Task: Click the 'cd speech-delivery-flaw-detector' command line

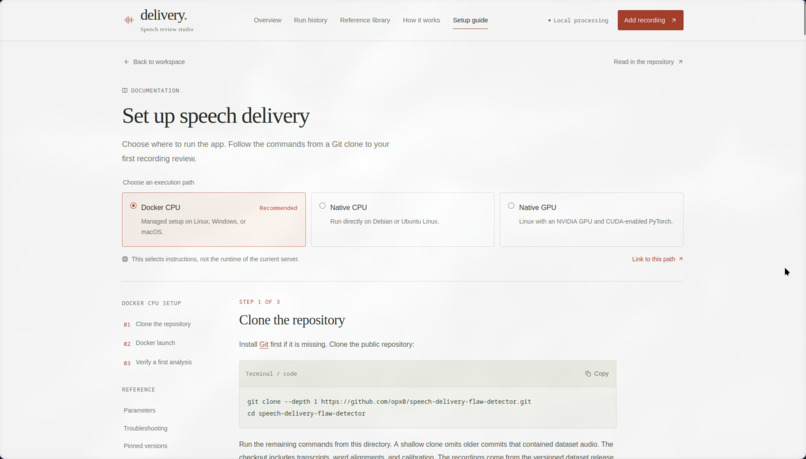Action: pyautogui.click(x=306, y=413)
